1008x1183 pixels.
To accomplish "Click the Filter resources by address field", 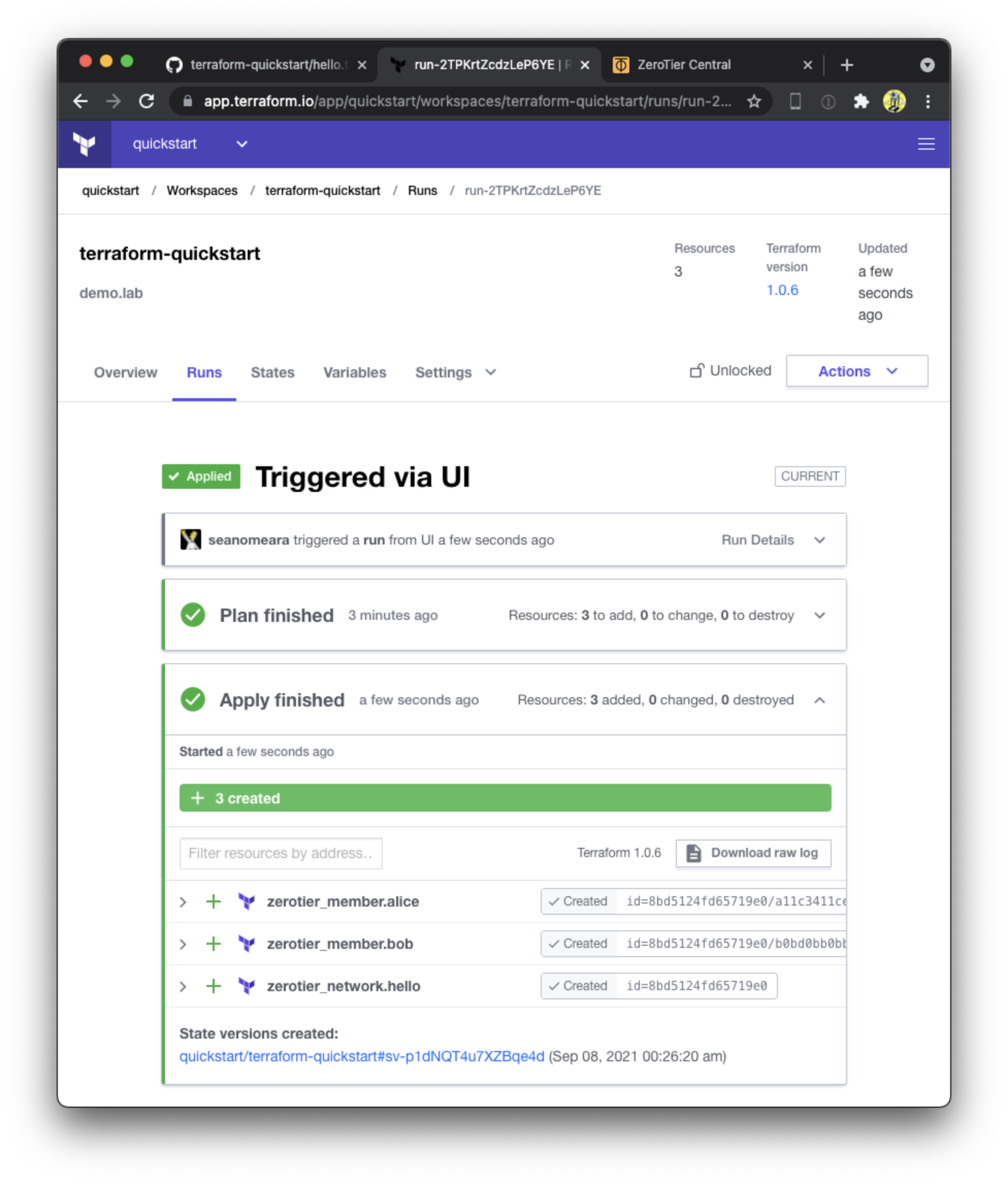I will pyautogui.click(x=281, y=853).
